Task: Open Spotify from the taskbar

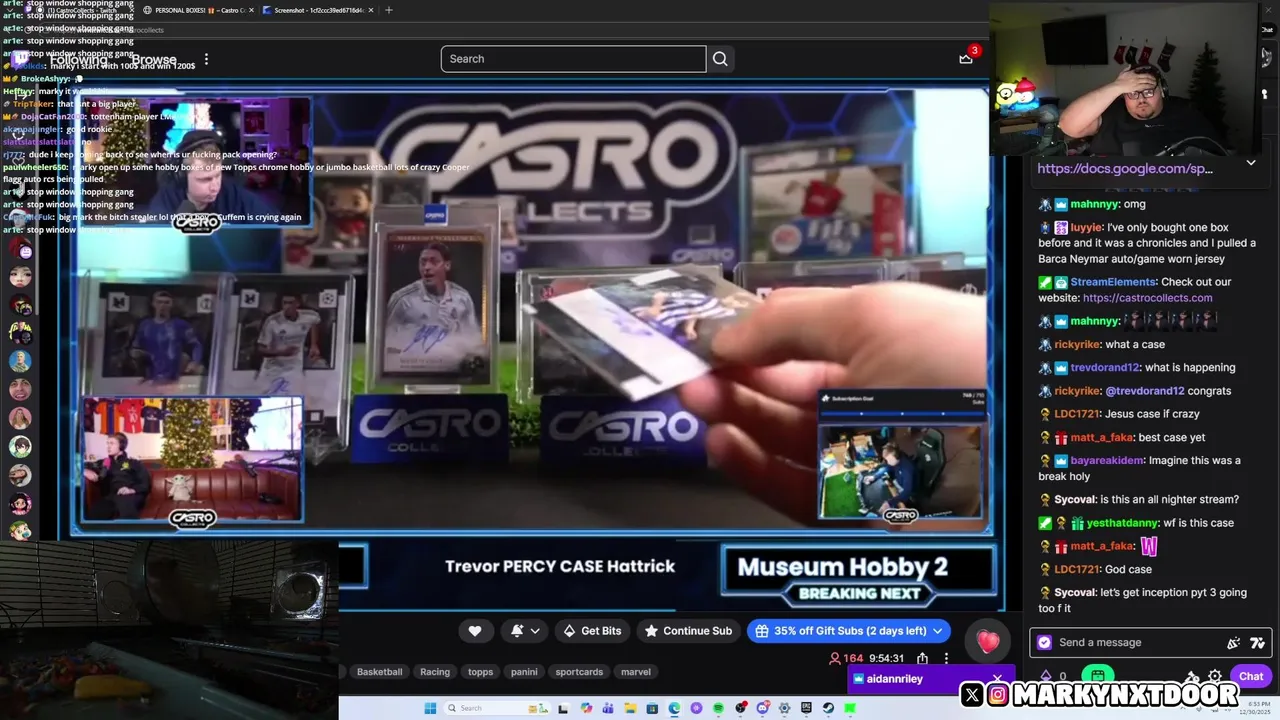Action: [718, 708]
